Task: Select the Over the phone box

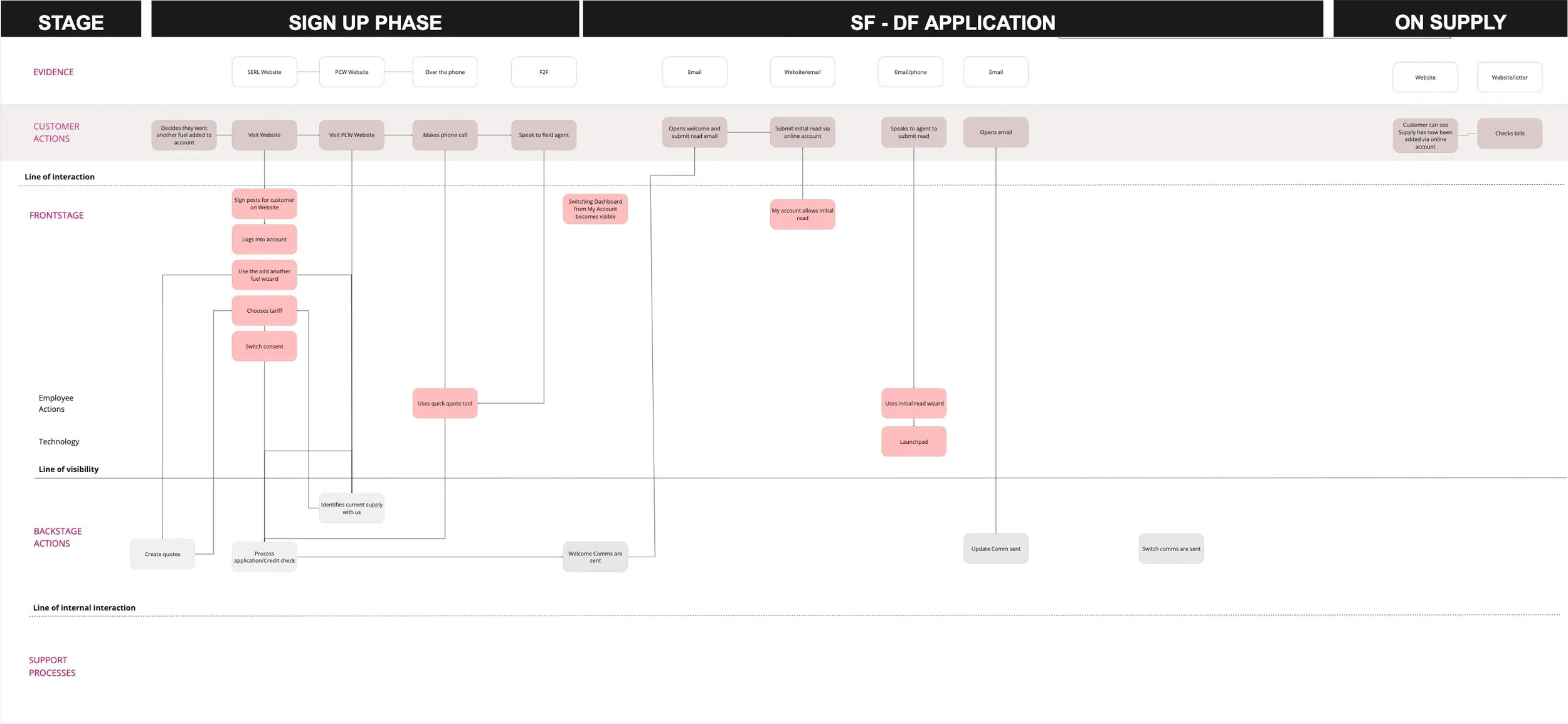Action: pyautogui.click(x=445, y=72)
